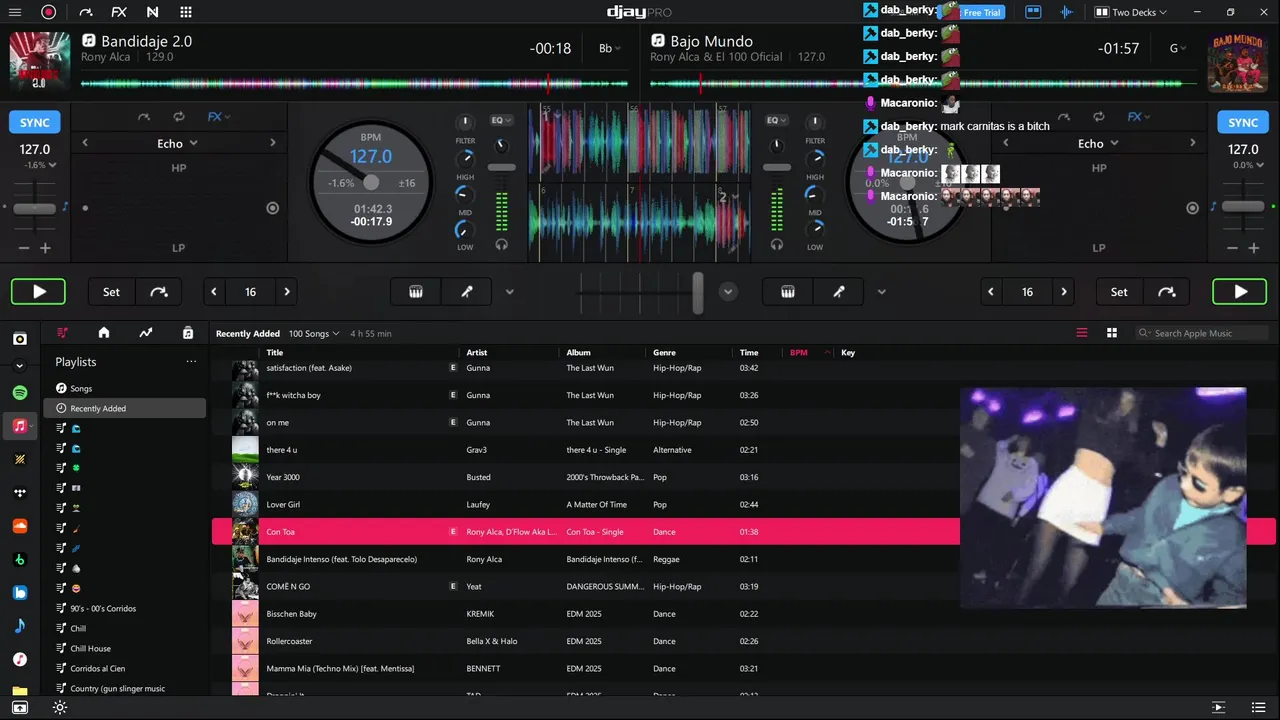Open Beatport source in the library sidebar
The width and height of the screenshot is (1280, 720).
[x=19, y=559]
